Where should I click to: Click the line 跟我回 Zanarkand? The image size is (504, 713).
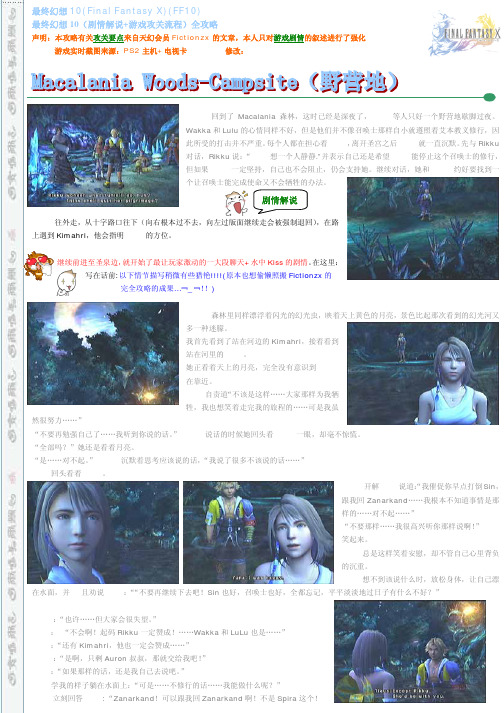pyautogui.click(x=420, y=500)
